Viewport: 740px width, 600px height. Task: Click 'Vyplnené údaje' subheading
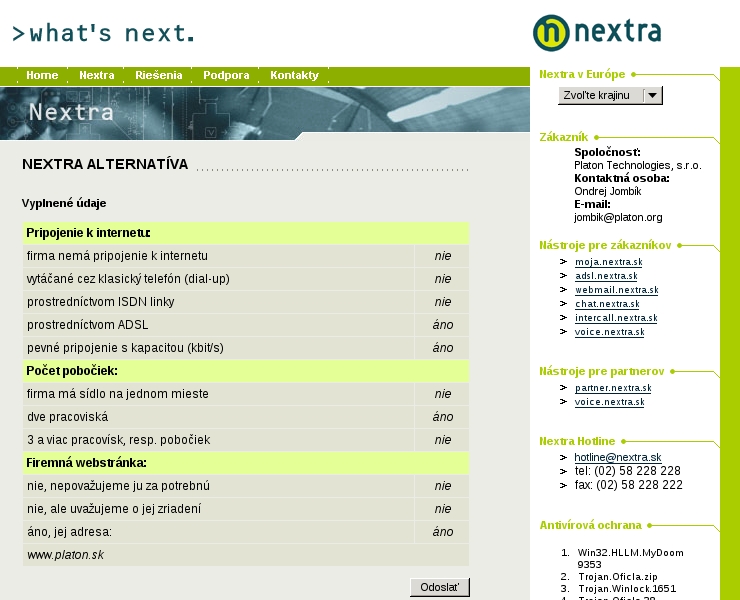tap(64, 203)
